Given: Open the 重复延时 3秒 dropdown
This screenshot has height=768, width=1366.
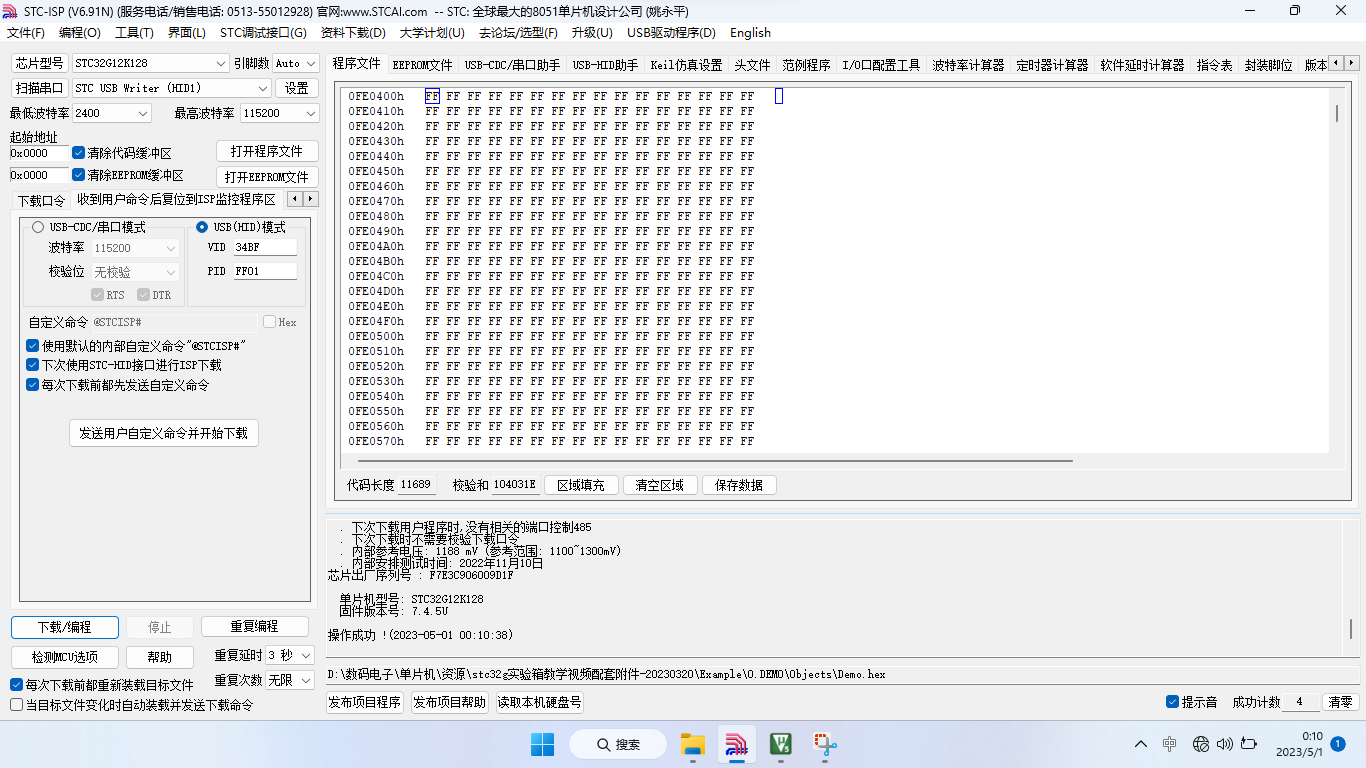Looking at the screenshot, I should [290, 655].
